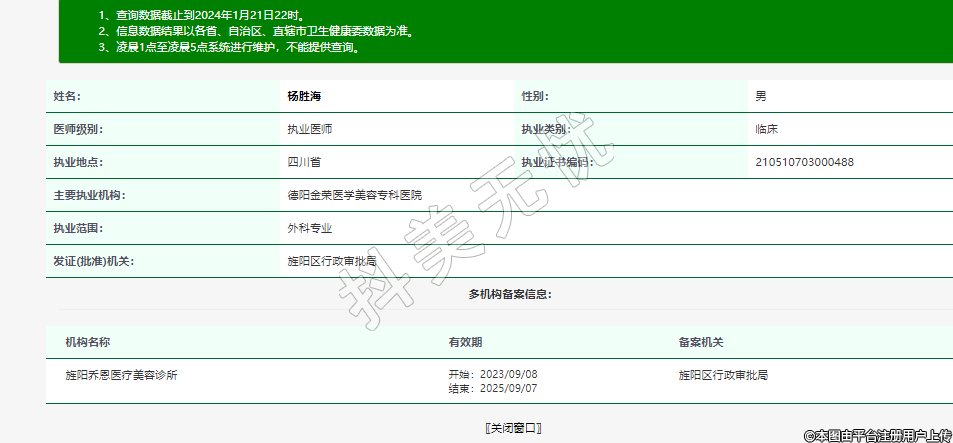Viewport: 953px width, 443px height.
Task: Click the 备案机关 column header
Action: coord(700,342)
